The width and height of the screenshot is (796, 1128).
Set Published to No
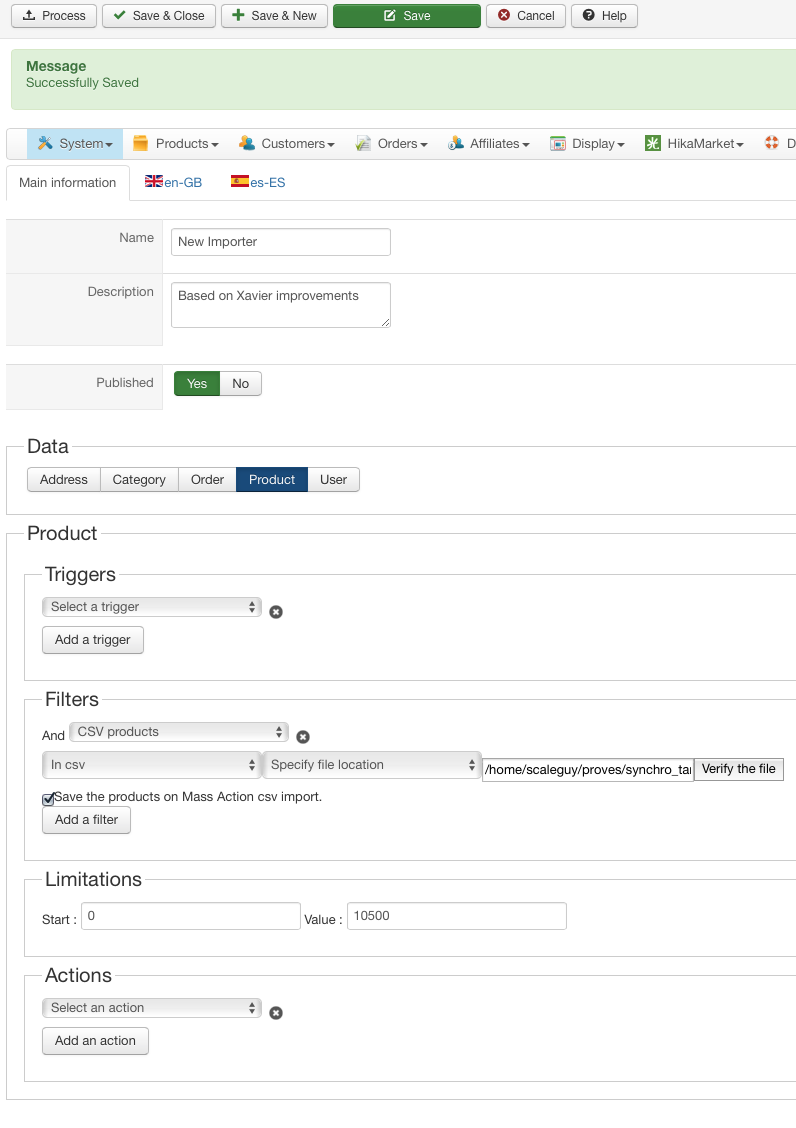click(x=241, y=384)
